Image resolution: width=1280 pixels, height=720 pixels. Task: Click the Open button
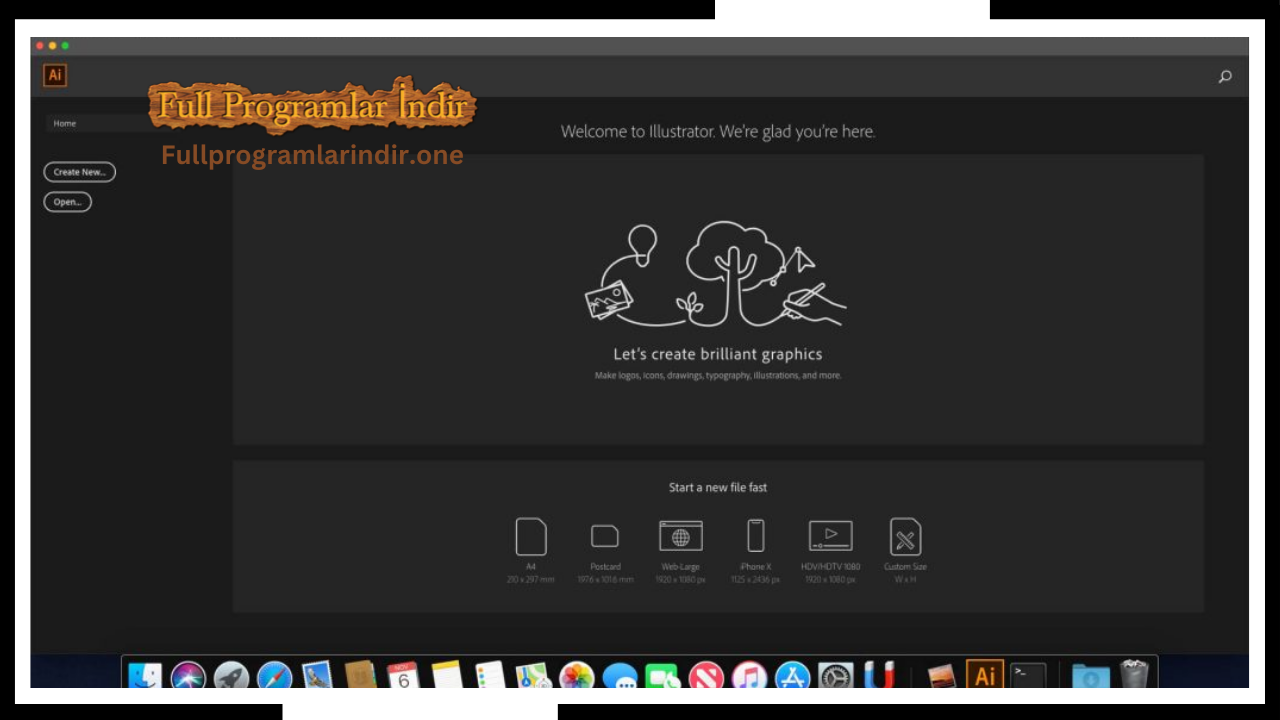coord(68,202)
